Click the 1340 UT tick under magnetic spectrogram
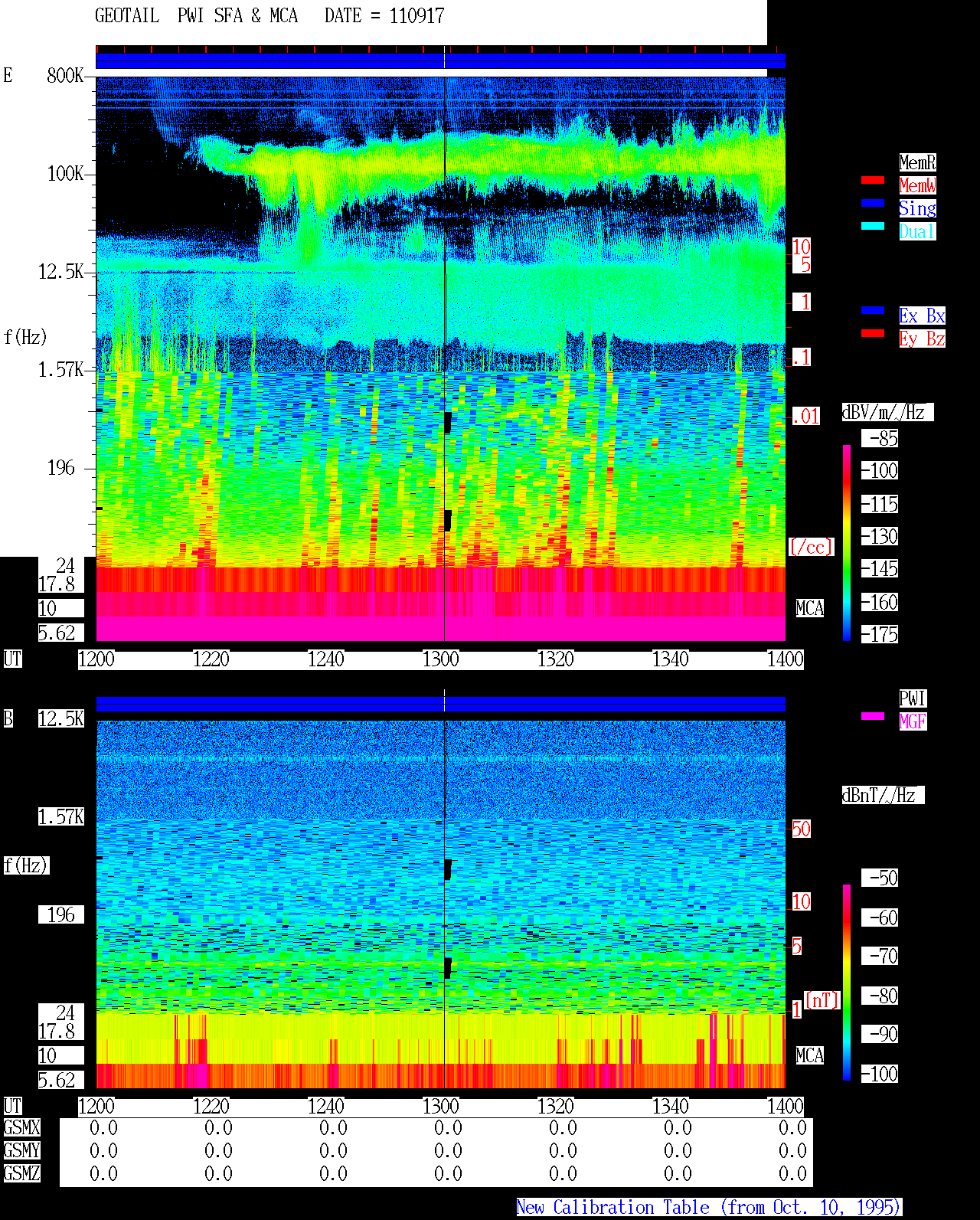 coord(671,1107)
